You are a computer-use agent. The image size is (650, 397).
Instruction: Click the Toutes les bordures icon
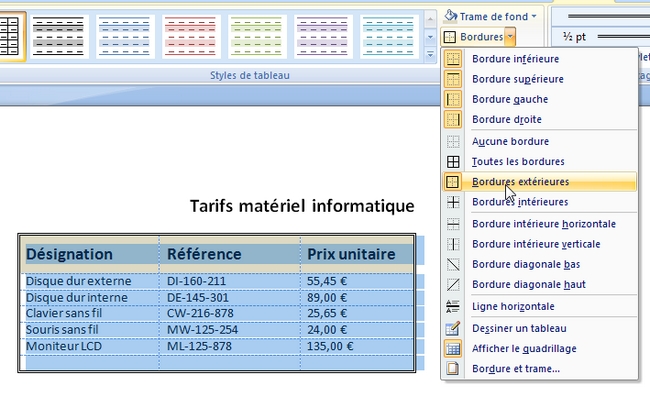[x=453, y=162]
